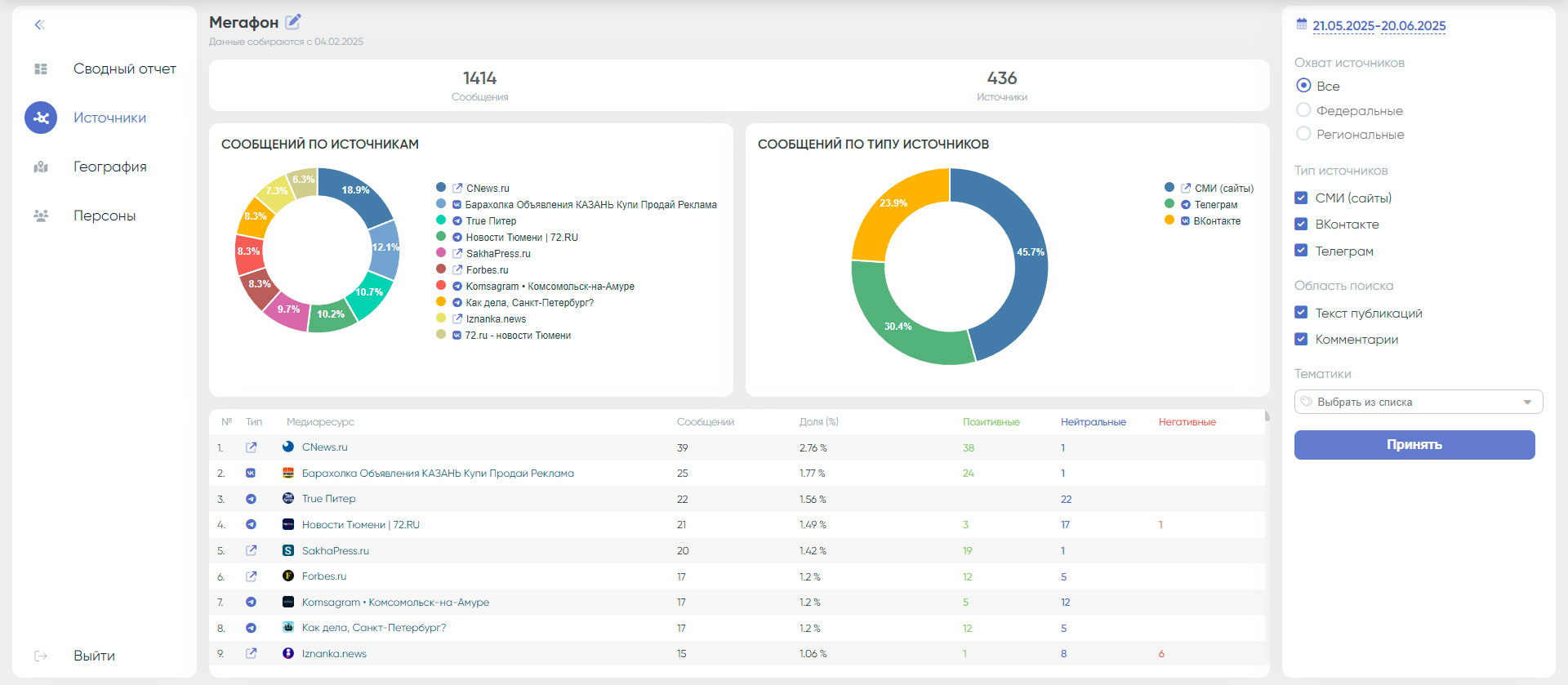Click the Персоны people icon
This screenshot has height=685, width=1568.
click(x=41, y=216)
